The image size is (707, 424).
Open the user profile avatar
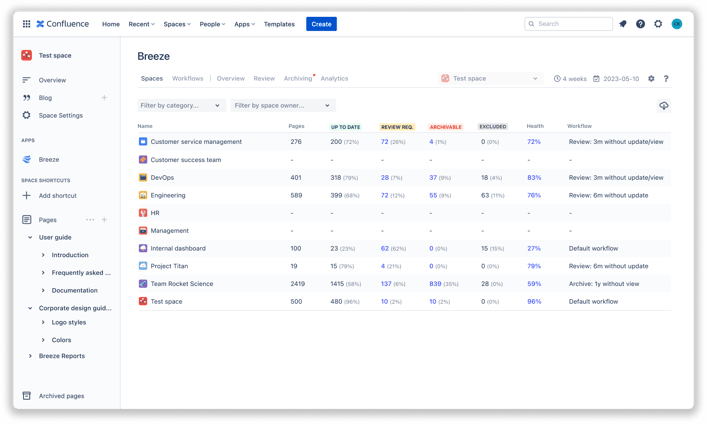pyautogui.click(x=676, y=24)
